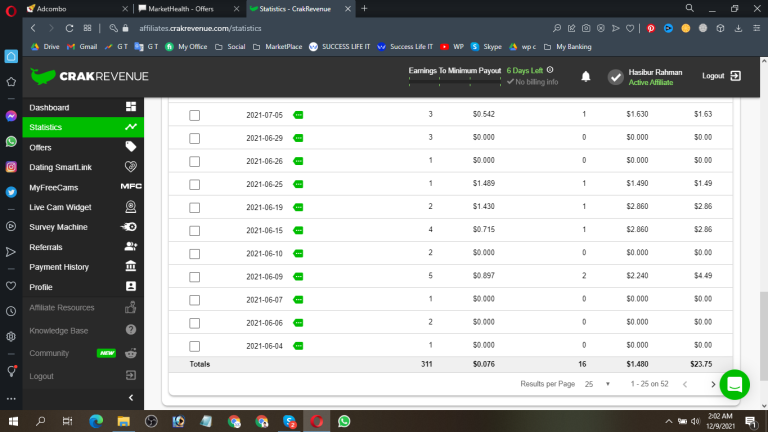Open Opera sidebar History clock icon
This screenshot has width=768, height=432.
pyautogui.click(x=11, y=312)
